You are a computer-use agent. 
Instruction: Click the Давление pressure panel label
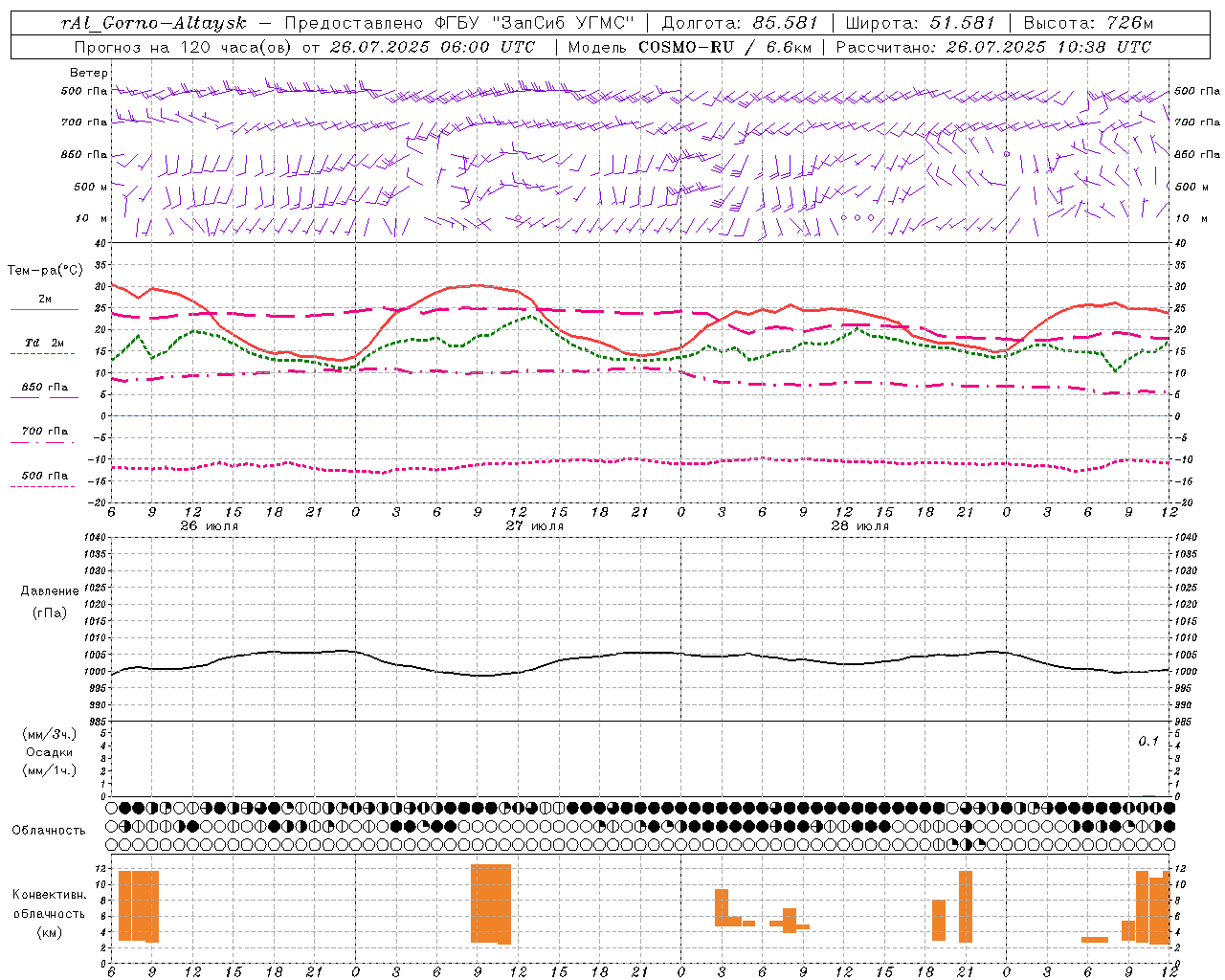(x=50, y=591)
